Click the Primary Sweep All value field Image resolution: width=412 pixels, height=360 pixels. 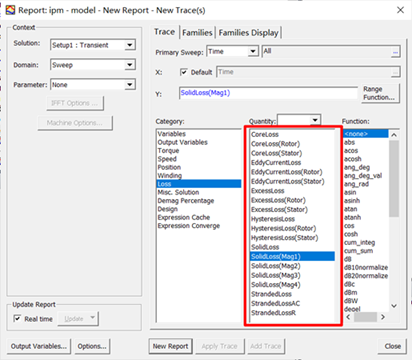327,51
